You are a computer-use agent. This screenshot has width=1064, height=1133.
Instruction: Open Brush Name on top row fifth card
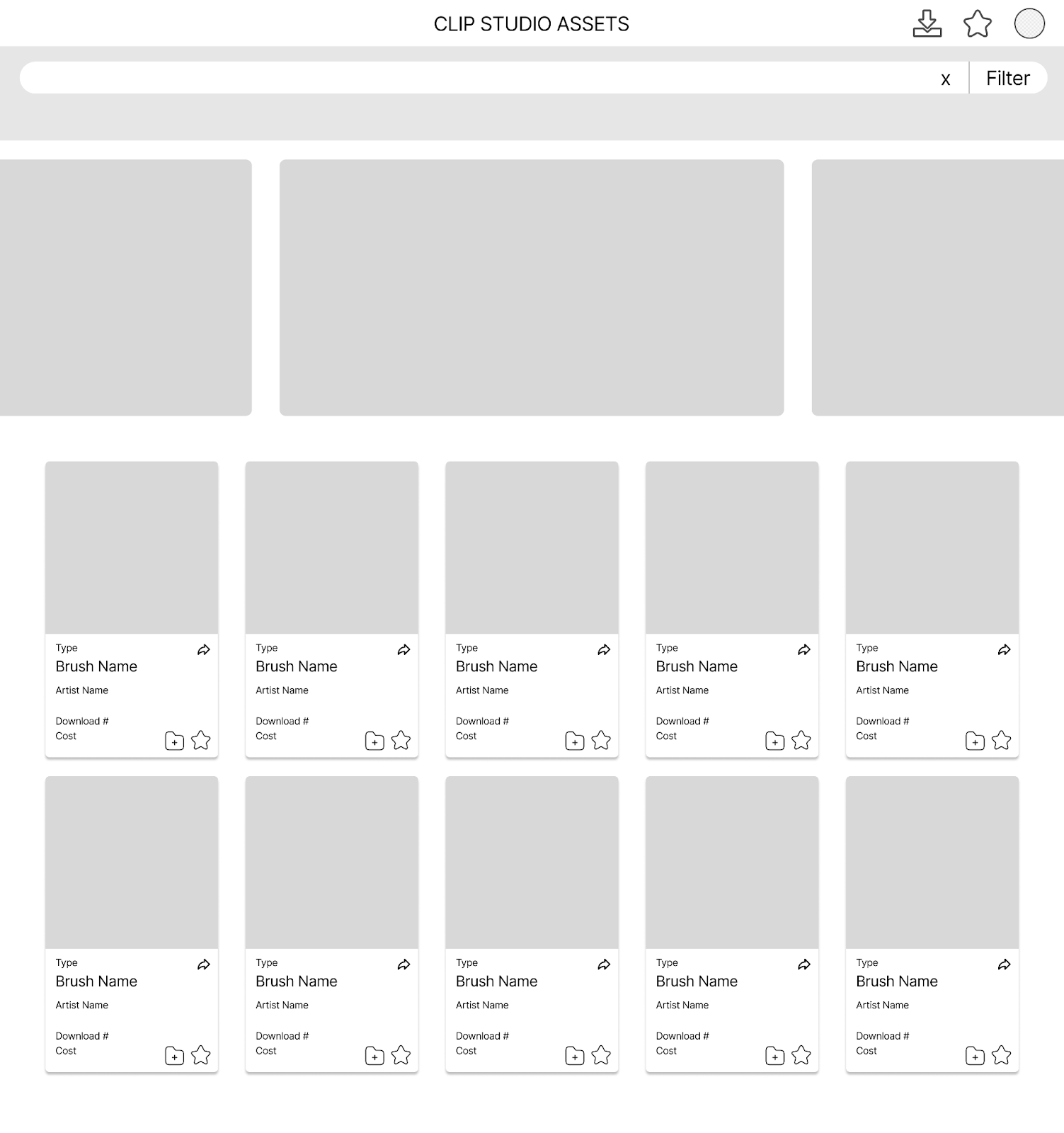point(897,666)
